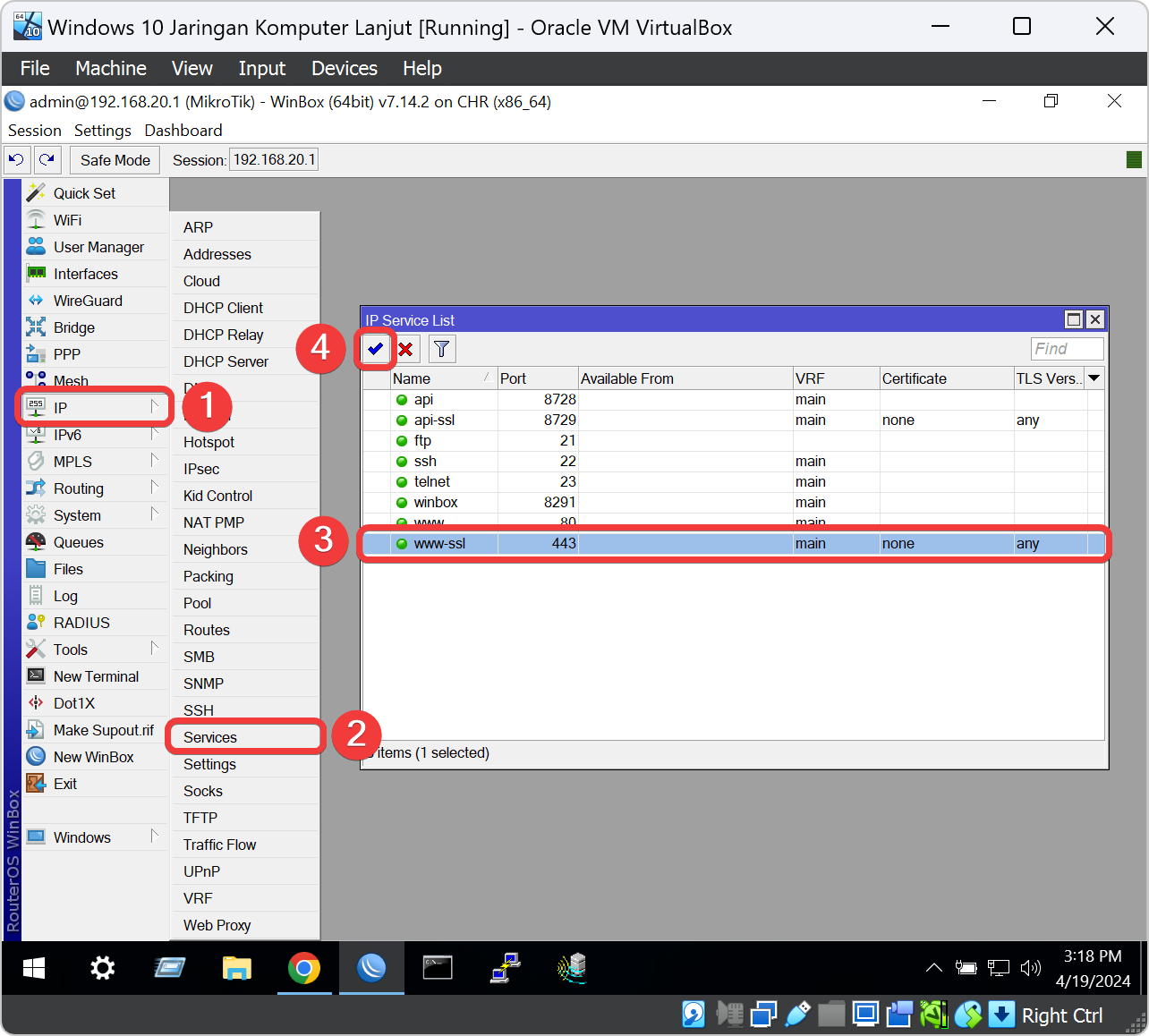This screenshot has height=1036, width=1149.
Task: Click the Windows Start button
Action: [x=34, y=968]
